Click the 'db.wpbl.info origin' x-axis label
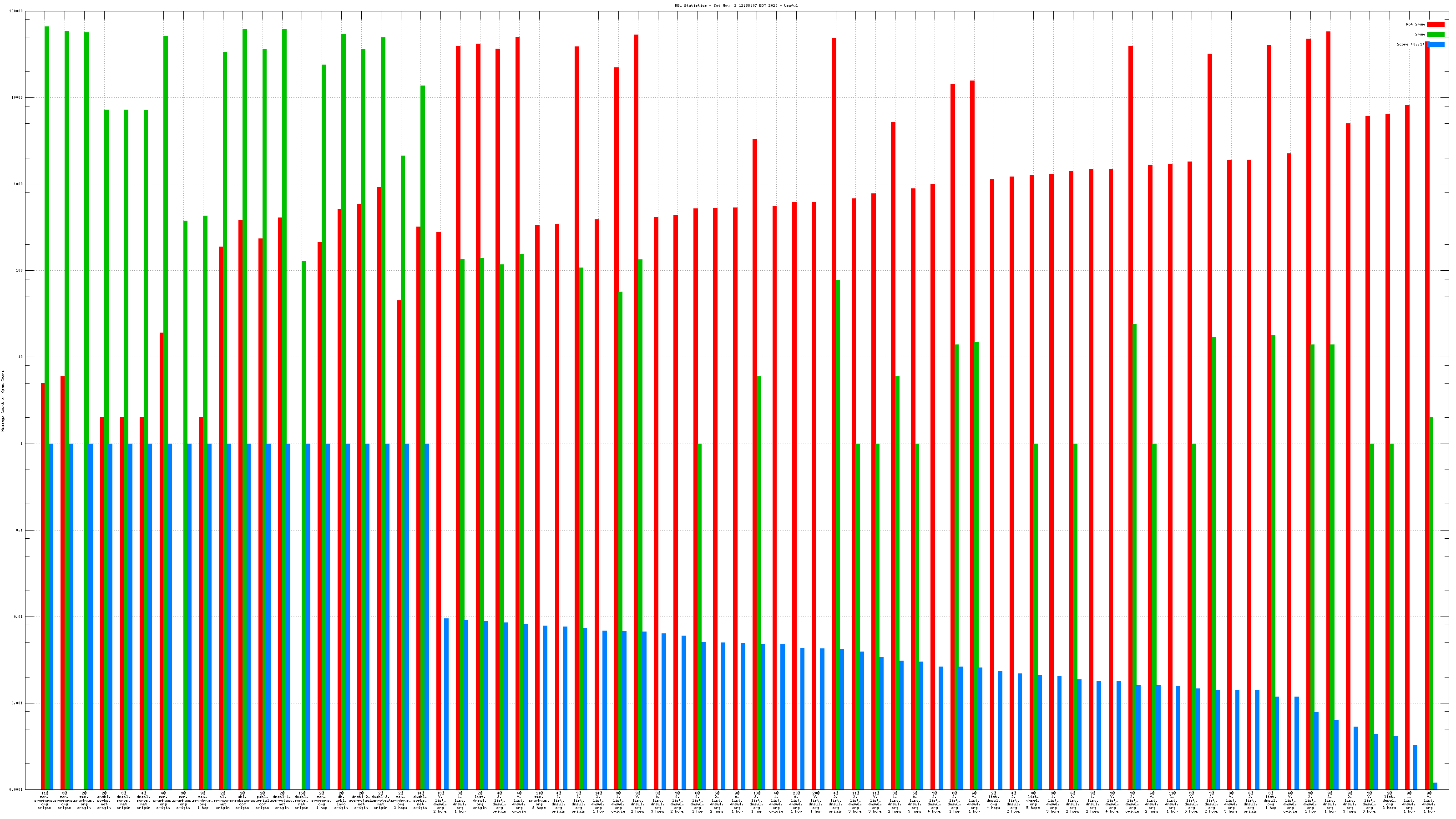The width and height of the screenshot is (1456, 819). point(341,800)
